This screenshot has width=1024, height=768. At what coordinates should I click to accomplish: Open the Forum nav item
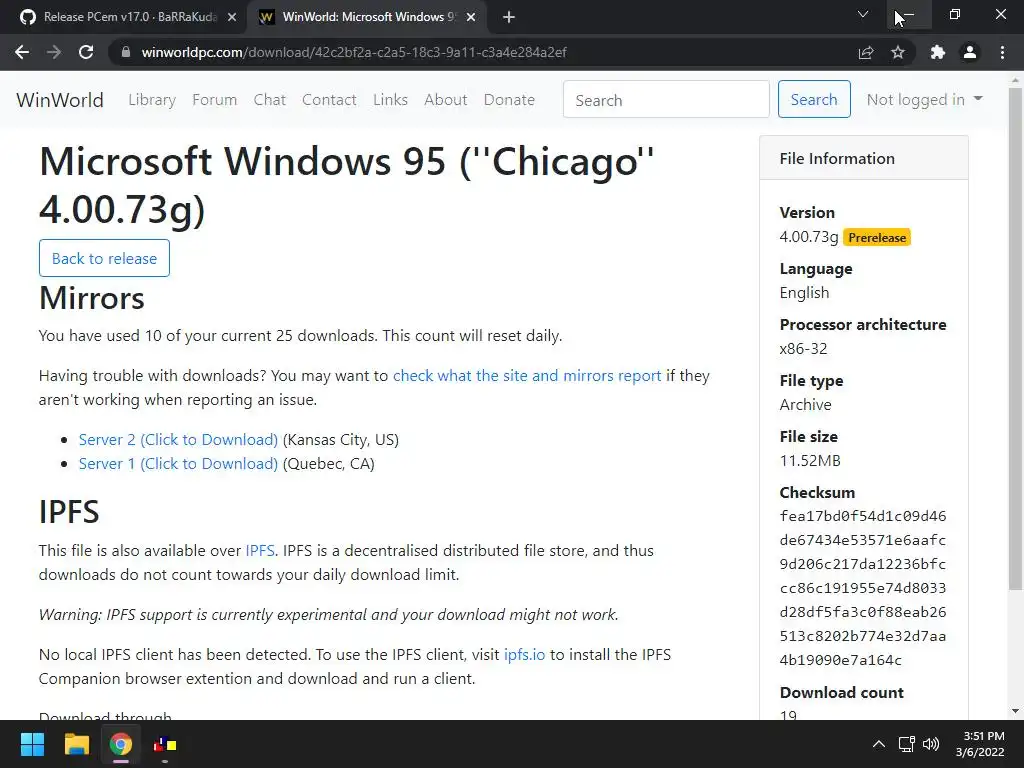214,100
